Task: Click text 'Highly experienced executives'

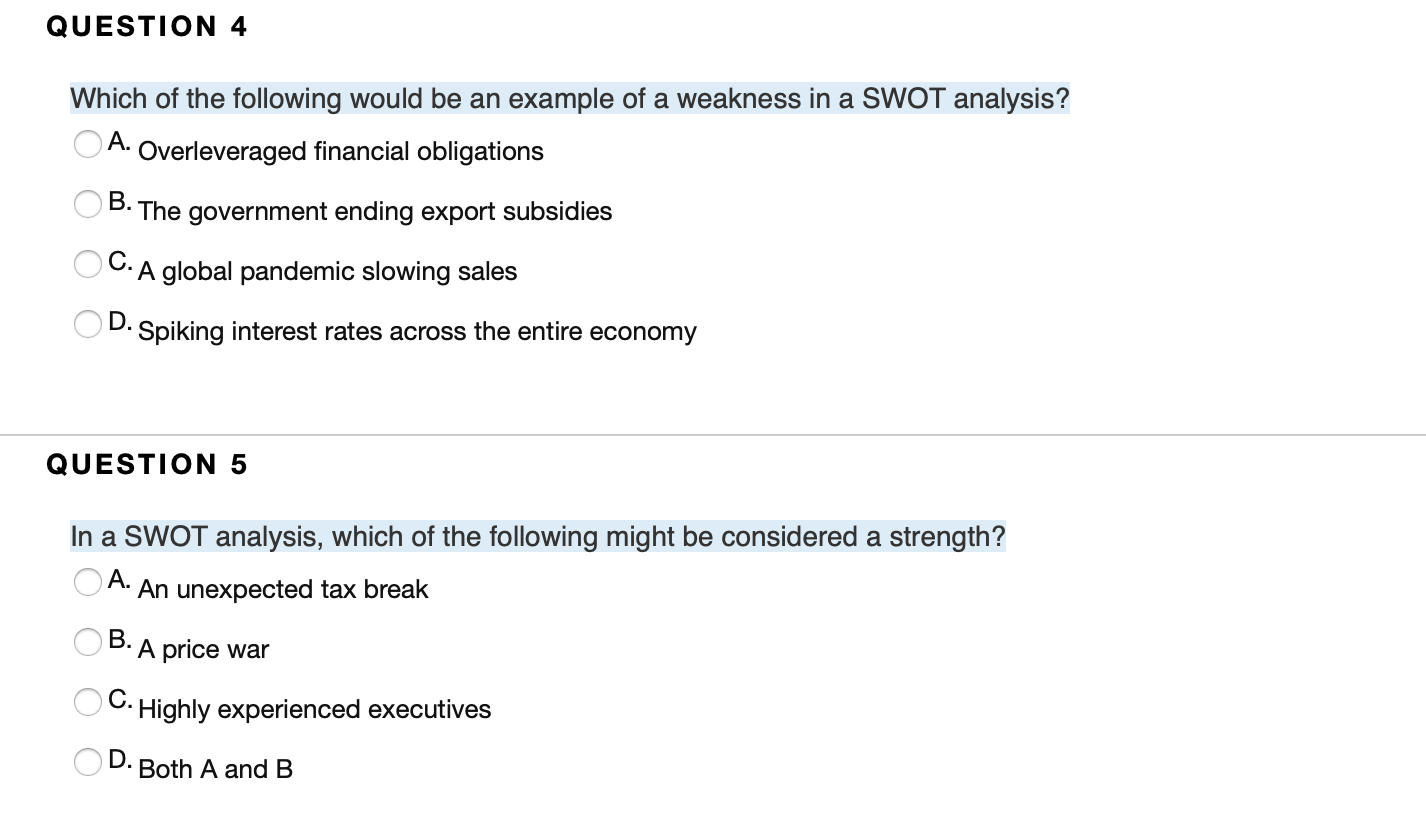Action: (x=315, y=710)
